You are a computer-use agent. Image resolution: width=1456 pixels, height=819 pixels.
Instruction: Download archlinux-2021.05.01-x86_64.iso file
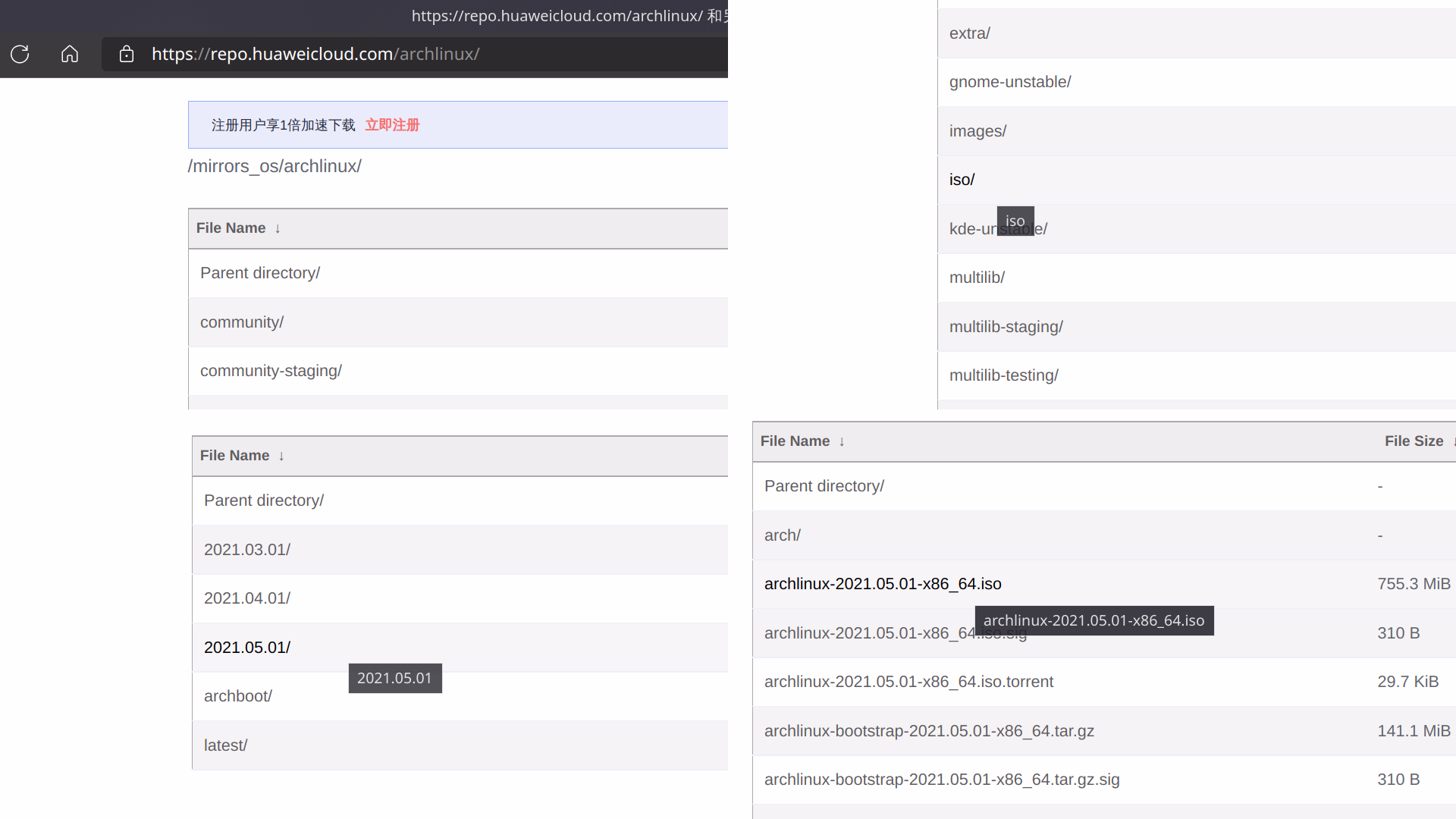click(882, 584)
